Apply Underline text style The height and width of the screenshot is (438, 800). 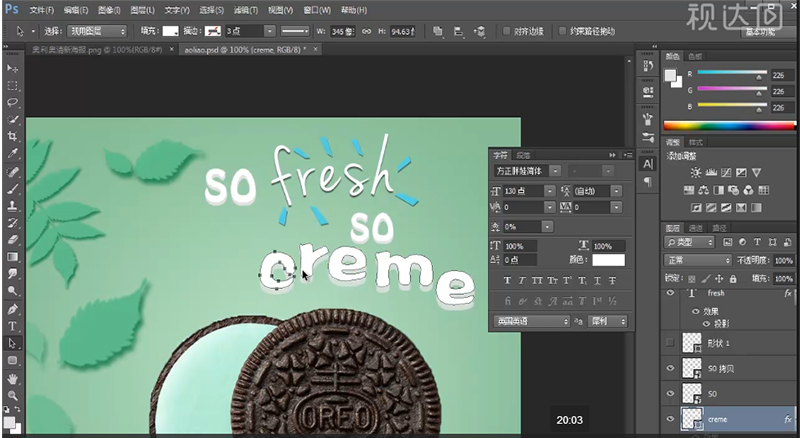pyautogui.click(x=597, y=280)
